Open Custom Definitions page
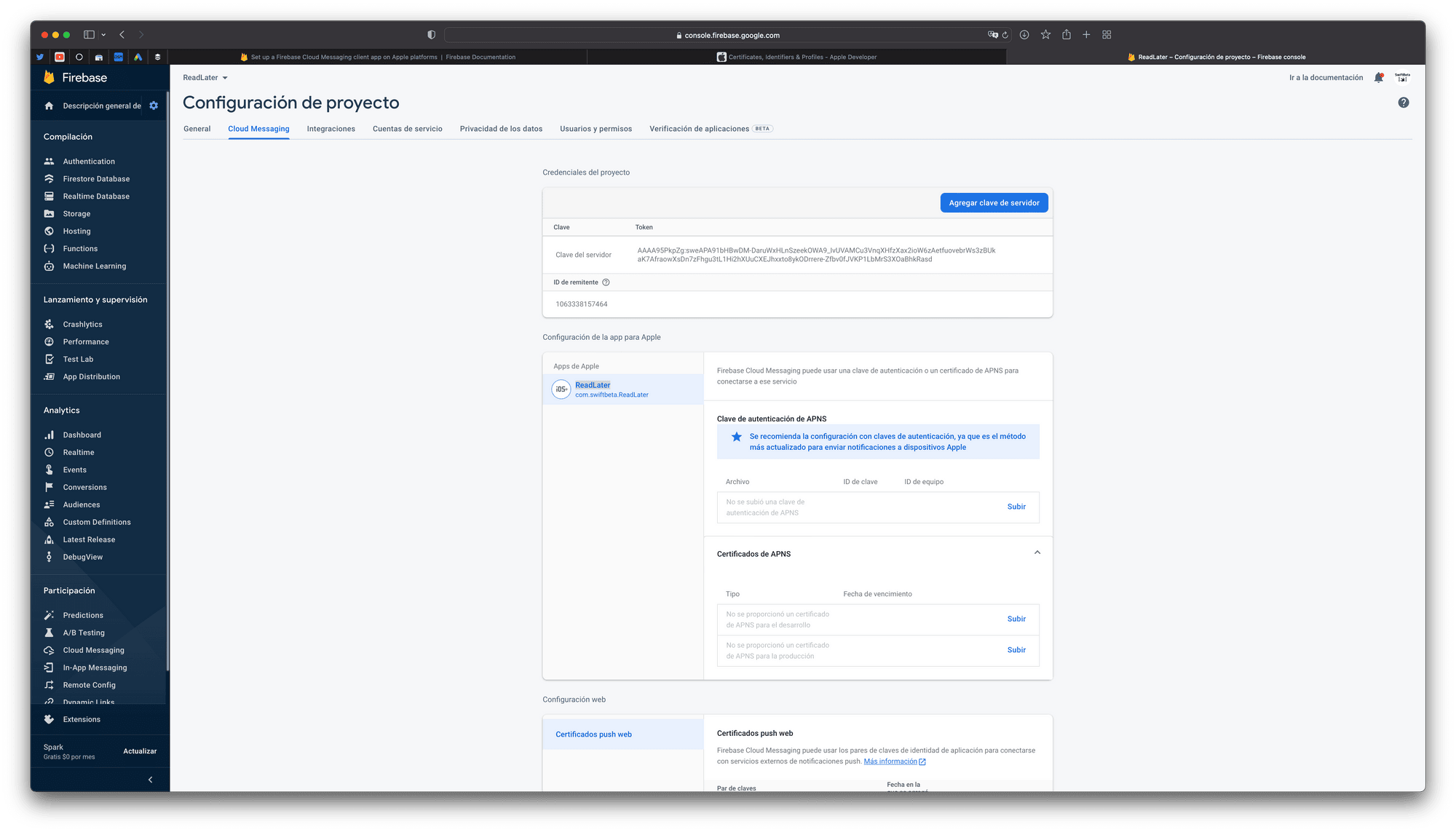Screen dimensions: 1456x832 [97, 523]
